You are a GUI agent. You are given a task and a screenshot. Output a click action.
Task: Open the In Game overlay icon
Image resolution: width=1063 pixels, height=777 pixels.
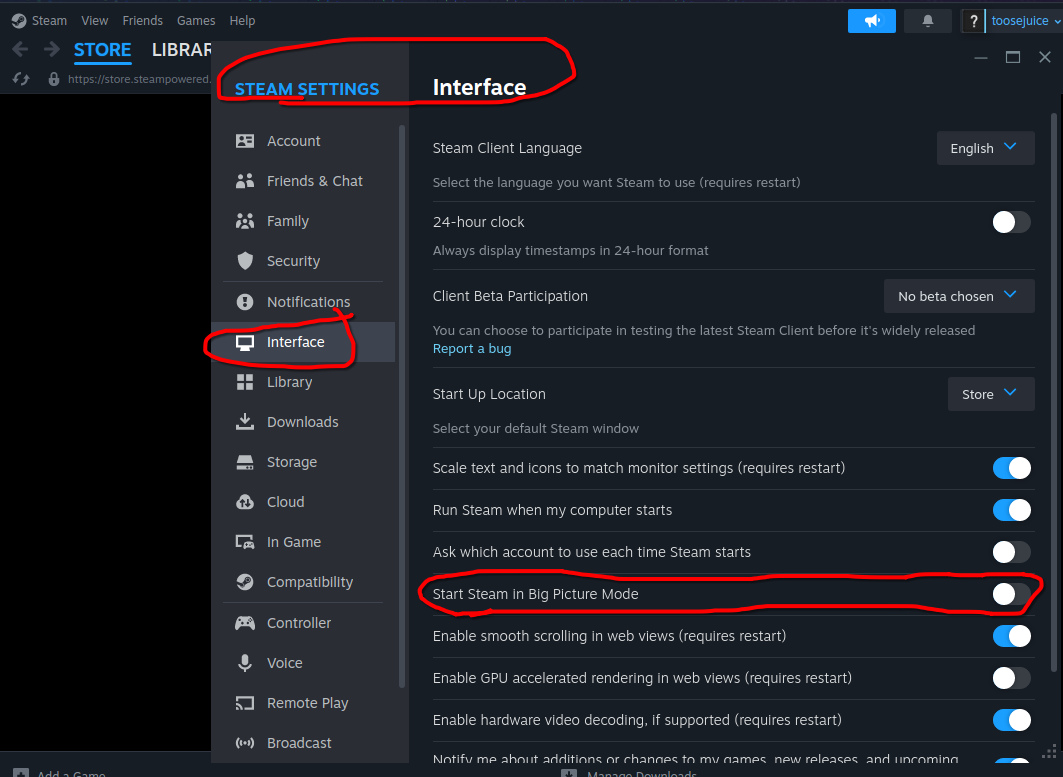pyautogui.click(x=245, y=542)
